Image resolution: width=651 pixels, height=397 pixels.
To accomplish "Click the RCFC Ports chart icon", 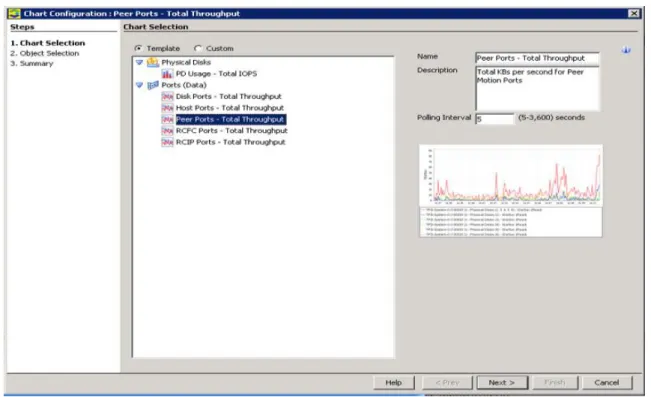I will coord(167,131).
